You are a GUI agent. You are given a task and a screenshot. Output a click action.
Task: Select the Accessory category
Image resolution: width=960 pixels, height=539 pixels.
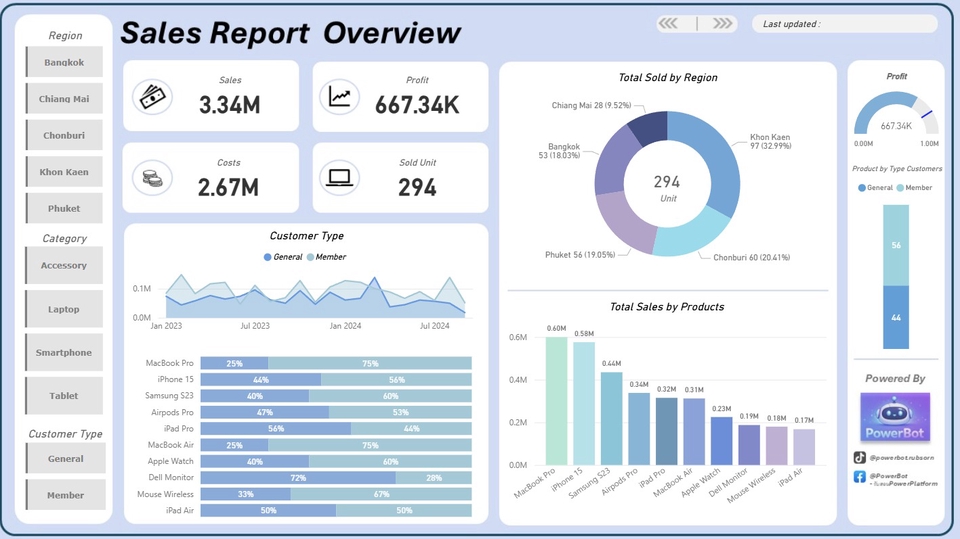64,265
